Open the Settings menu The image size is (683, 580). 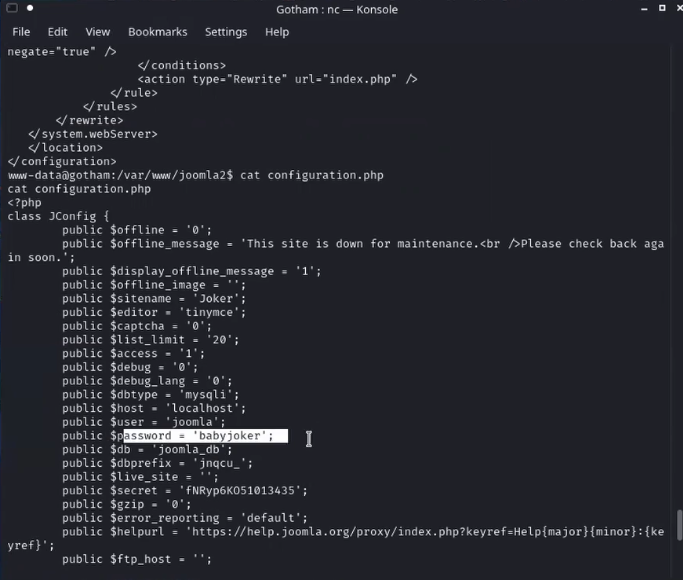pyautogui.click(x=226, y=32)
